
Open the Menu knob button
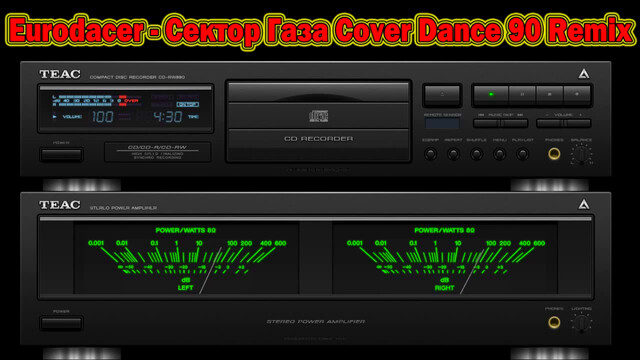(499, 154)
